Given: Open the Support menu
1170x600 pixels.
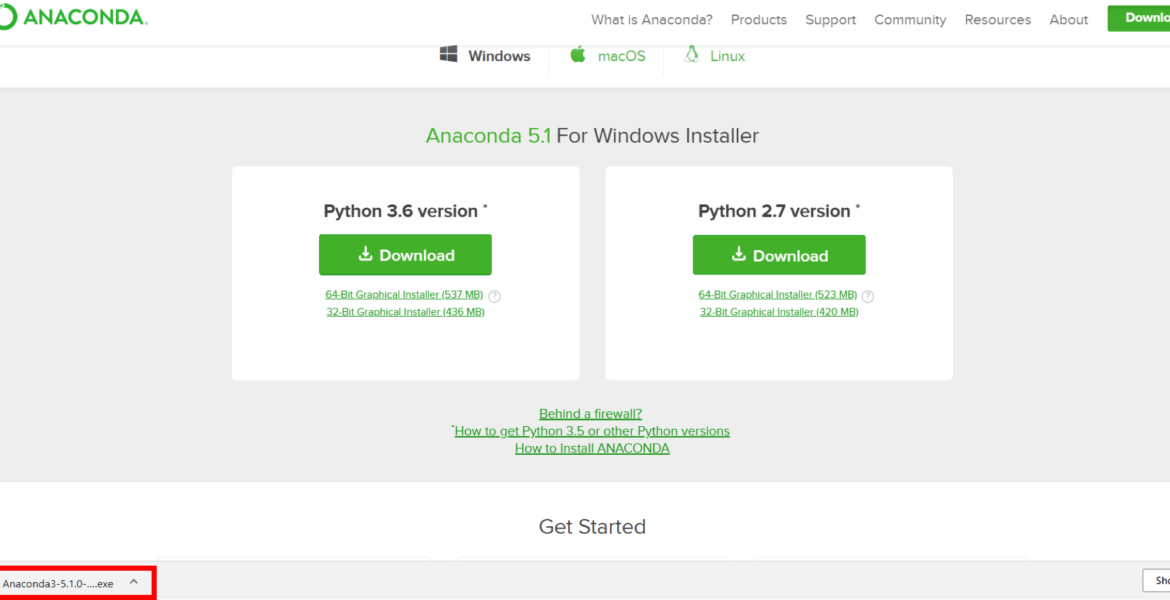Looking at the screenshot, I should tap(830, 19).
